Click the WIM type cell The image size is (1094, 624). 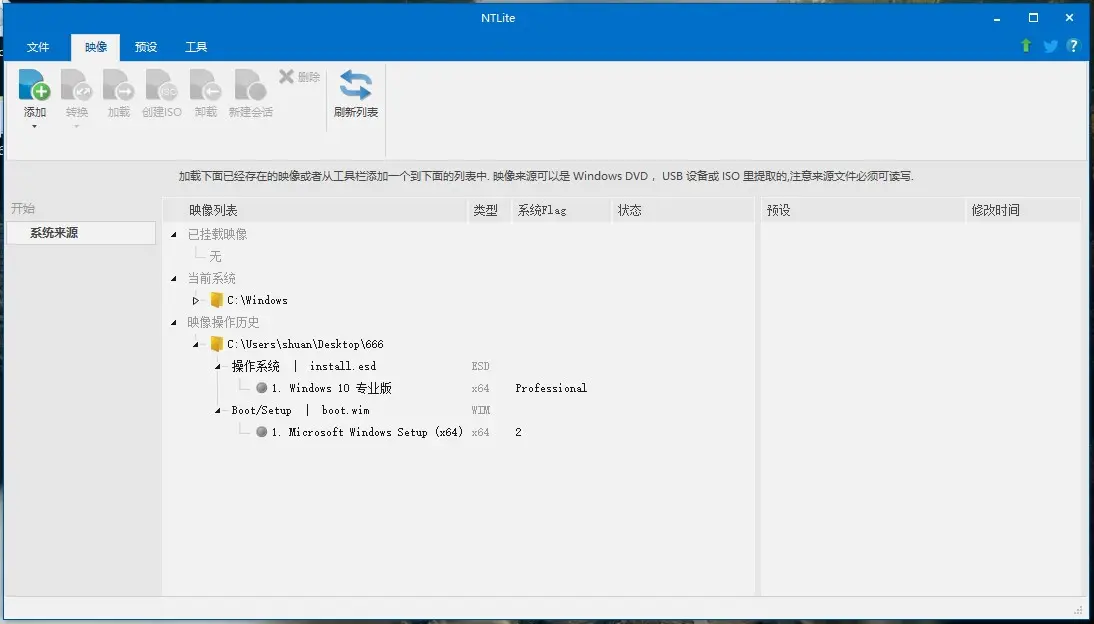481,410
